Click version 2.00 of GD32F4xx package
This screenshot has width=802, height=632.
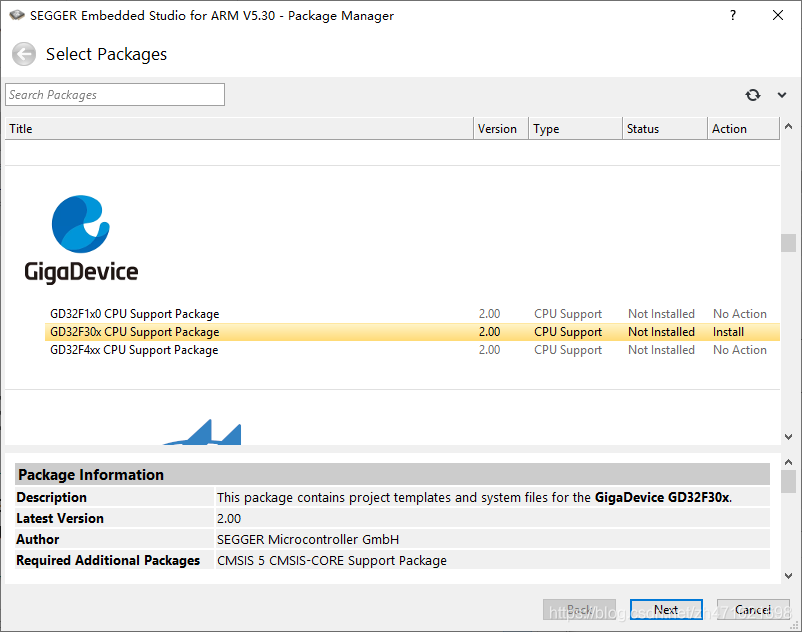point(489,350)
